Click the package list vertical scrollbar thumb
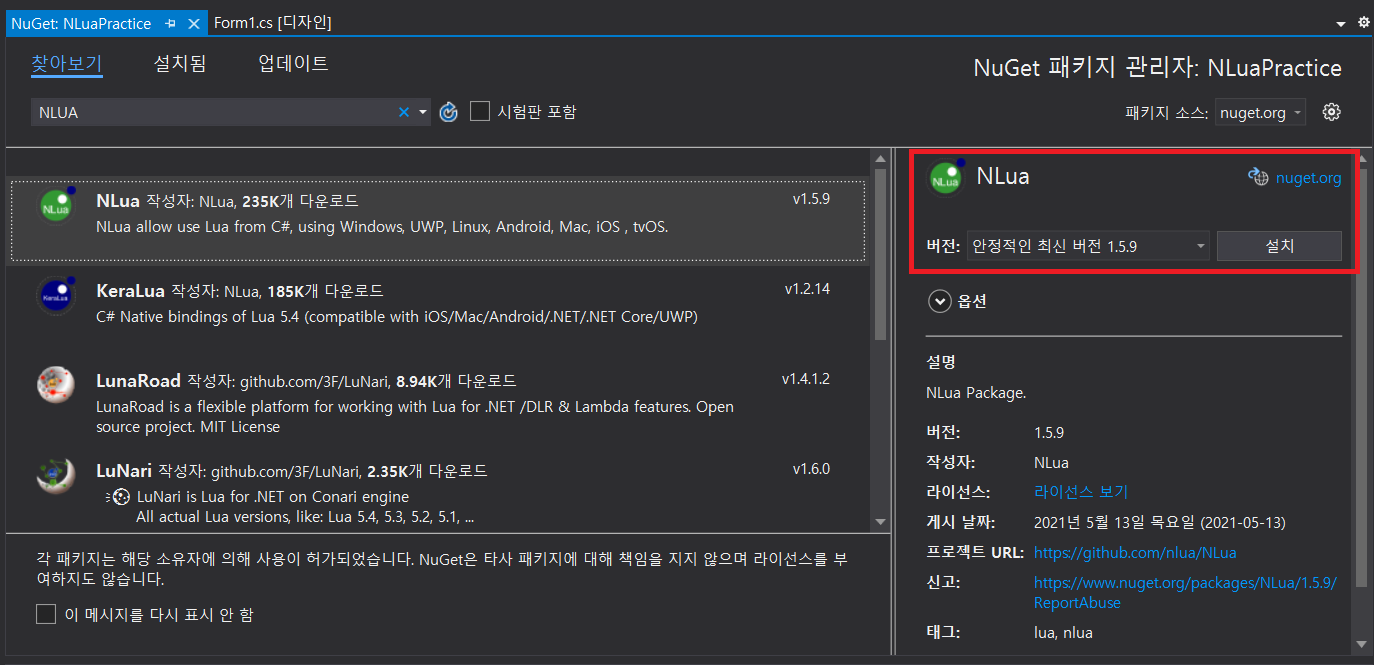Screen dimensions: 1374x665 (880, 254)
